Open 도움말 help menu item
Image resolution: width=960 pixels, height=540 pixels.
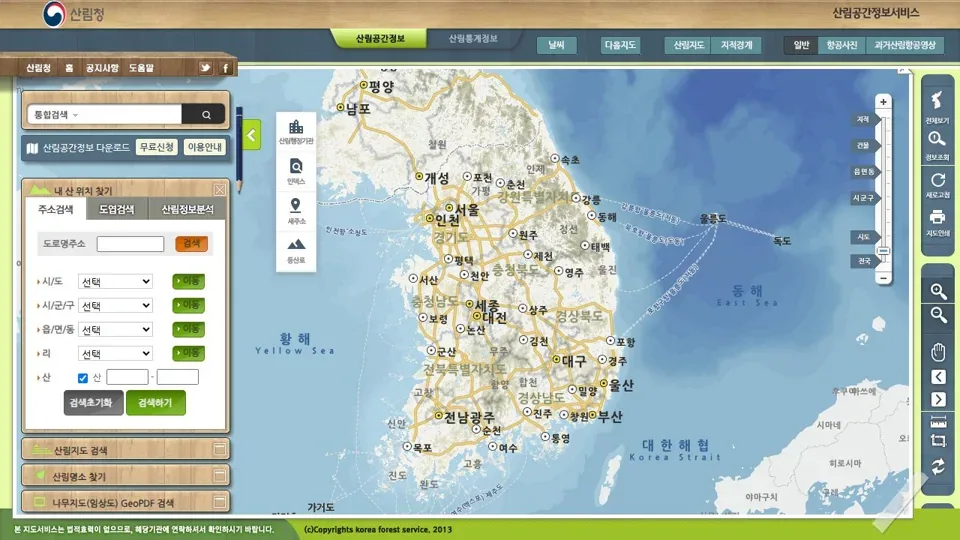(141, 68)
